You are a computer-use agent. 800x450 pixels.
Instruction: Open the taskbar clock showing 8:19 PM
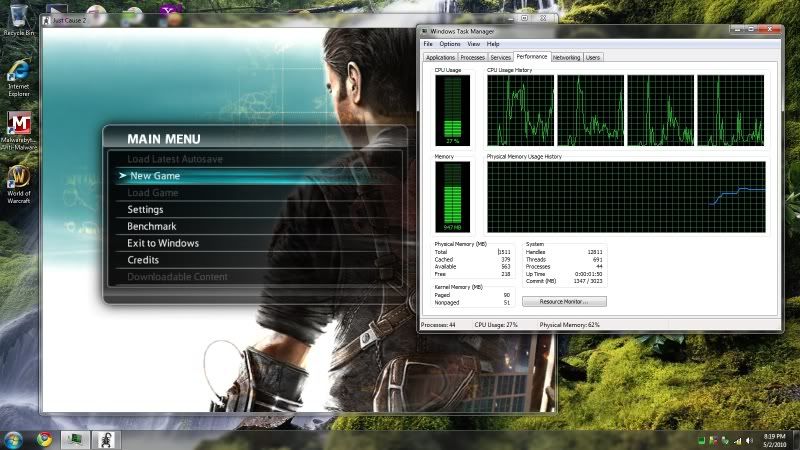point(774,440)
